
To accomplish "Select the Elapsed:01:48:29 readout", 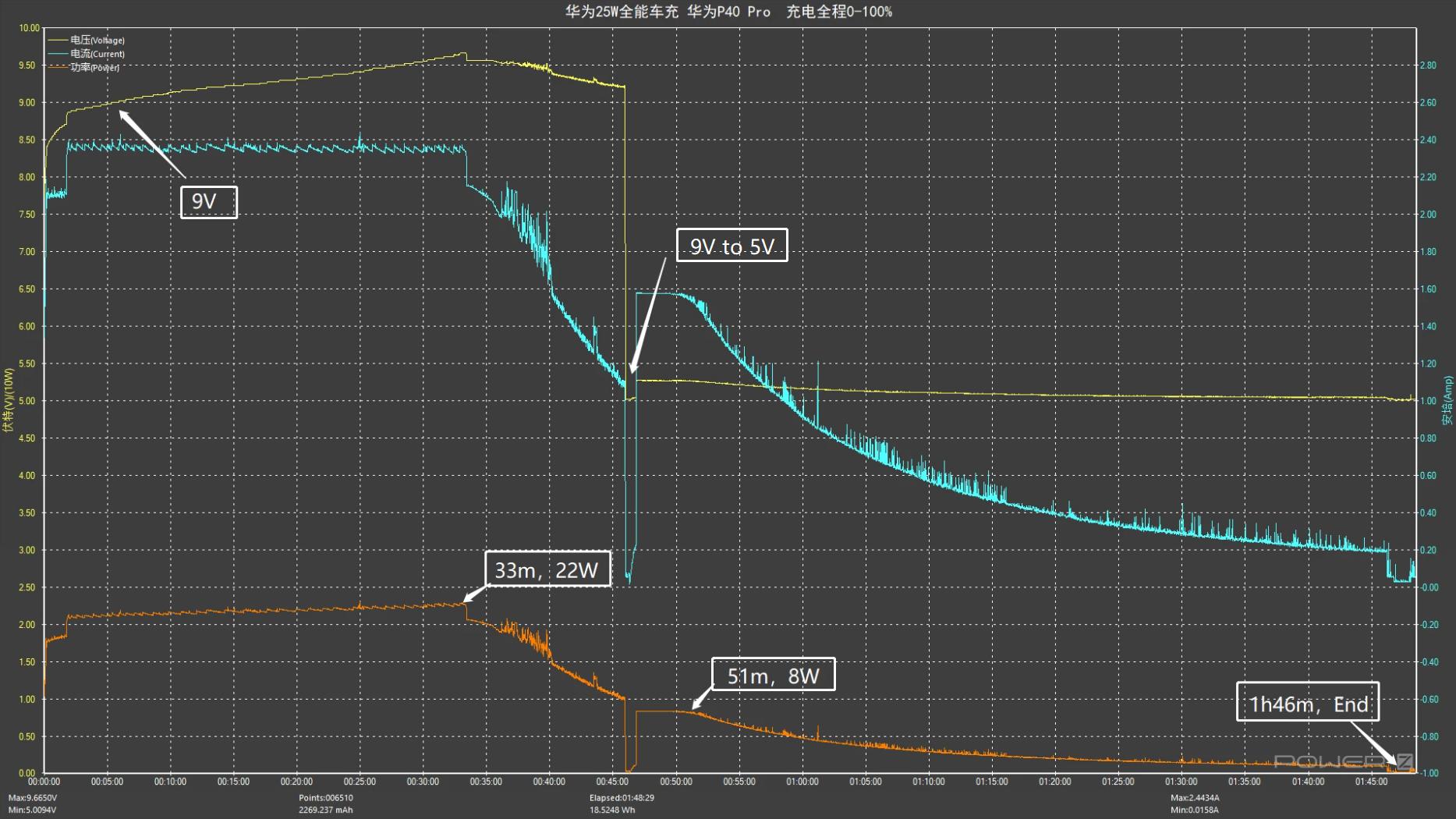I will [x=622, y=798].
